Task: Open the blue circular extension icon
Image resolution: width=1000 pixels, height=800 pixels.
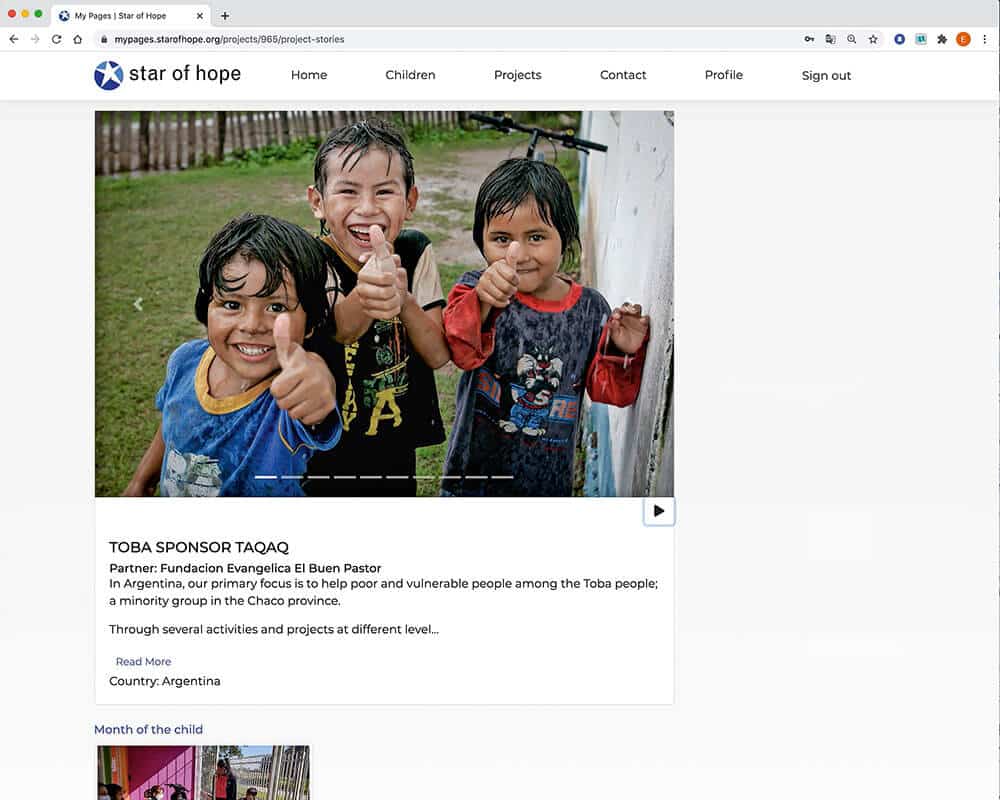Action: 899,39
